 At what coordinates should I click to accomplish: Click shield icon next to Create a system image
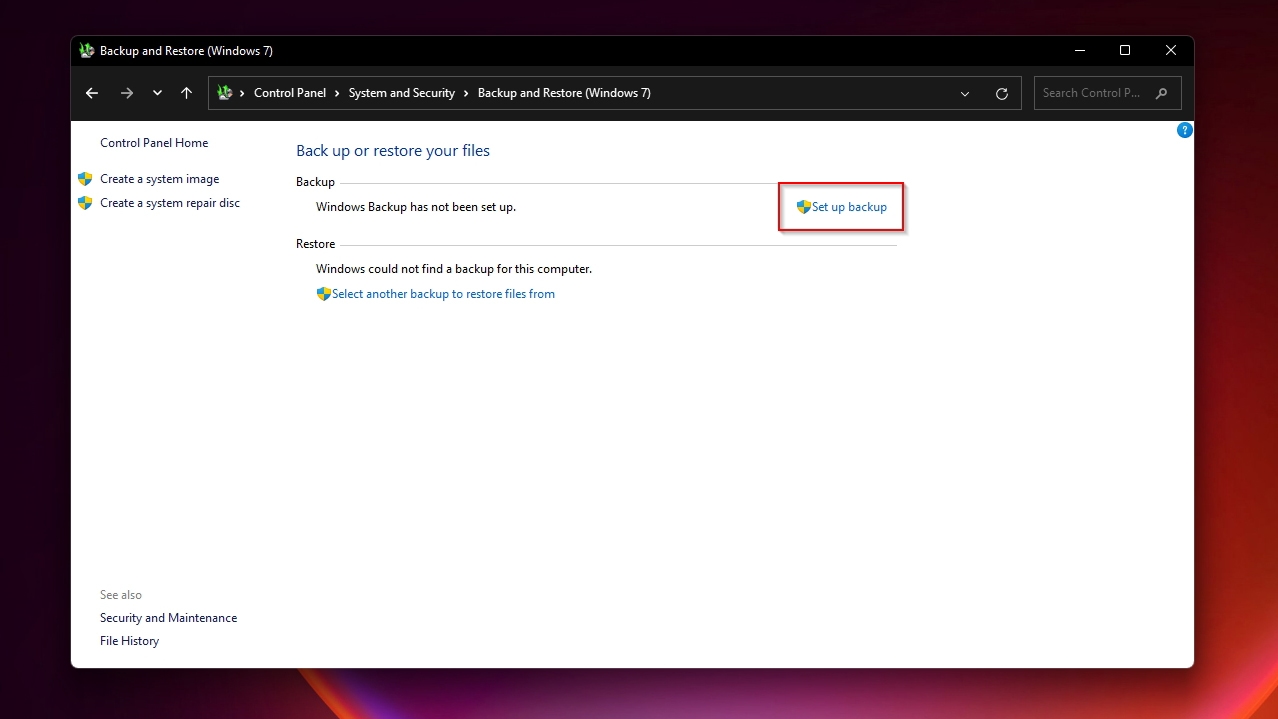tap(85, 179)
